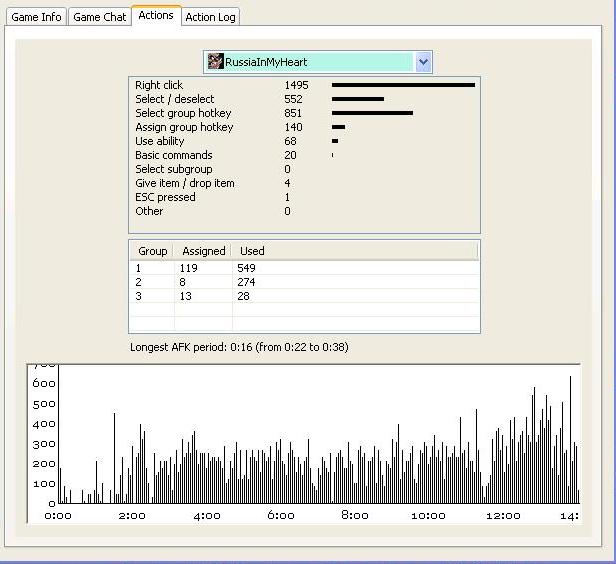
Task: Select the RussiaInMyHeart player name field
Action: click(x=317, y=62)
